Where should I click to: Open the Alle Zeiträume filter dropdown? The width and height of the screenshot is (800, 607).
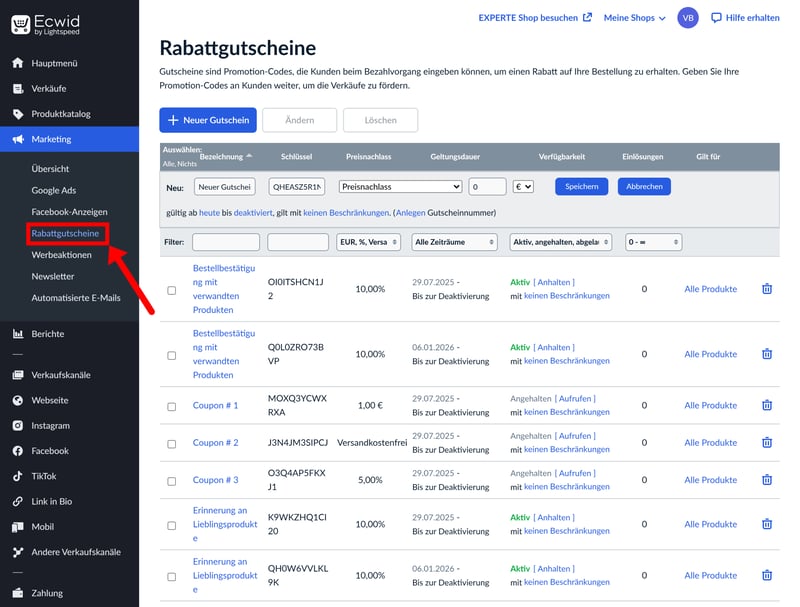[x=454, y=242]
